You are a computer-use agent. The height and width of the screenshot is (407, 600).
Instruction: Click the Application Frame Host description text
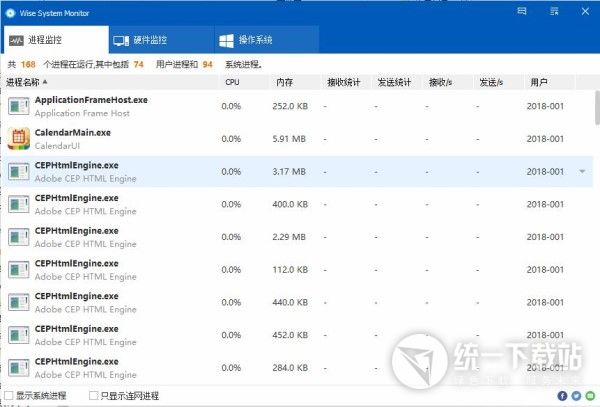(82, 113)
